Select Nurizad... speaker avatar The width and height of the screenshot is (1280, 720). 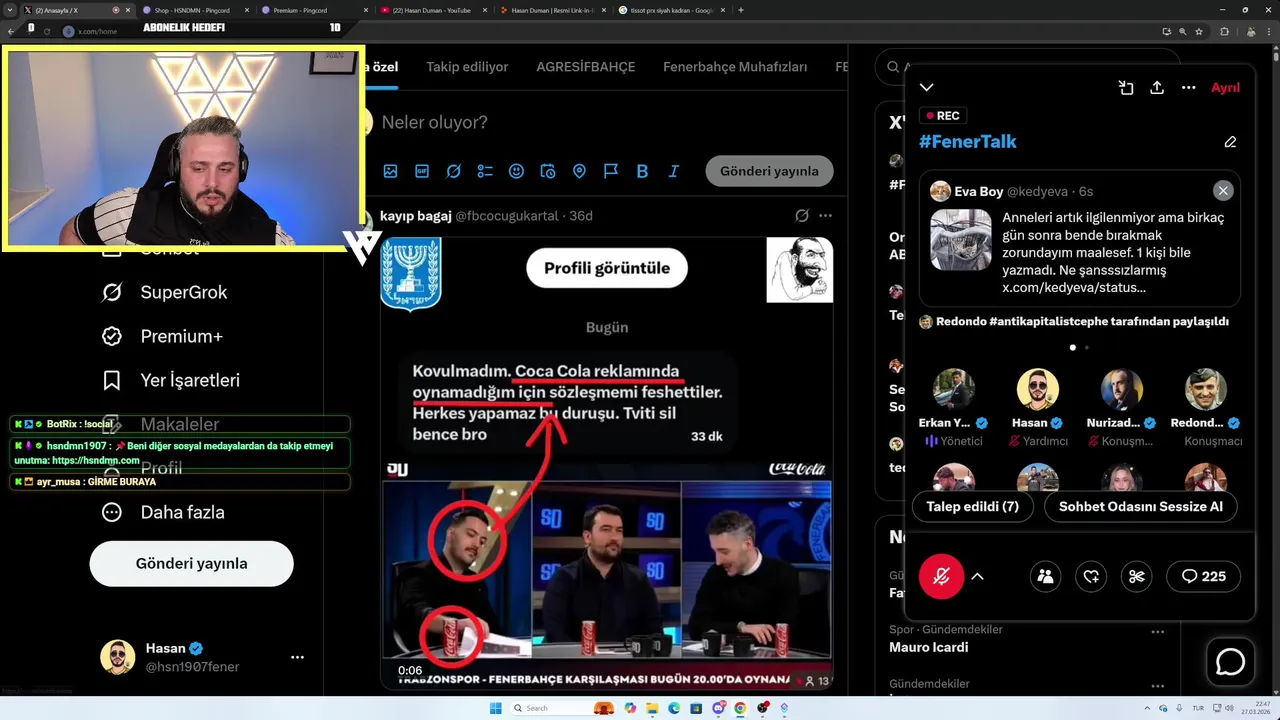tap(1122, 390)
